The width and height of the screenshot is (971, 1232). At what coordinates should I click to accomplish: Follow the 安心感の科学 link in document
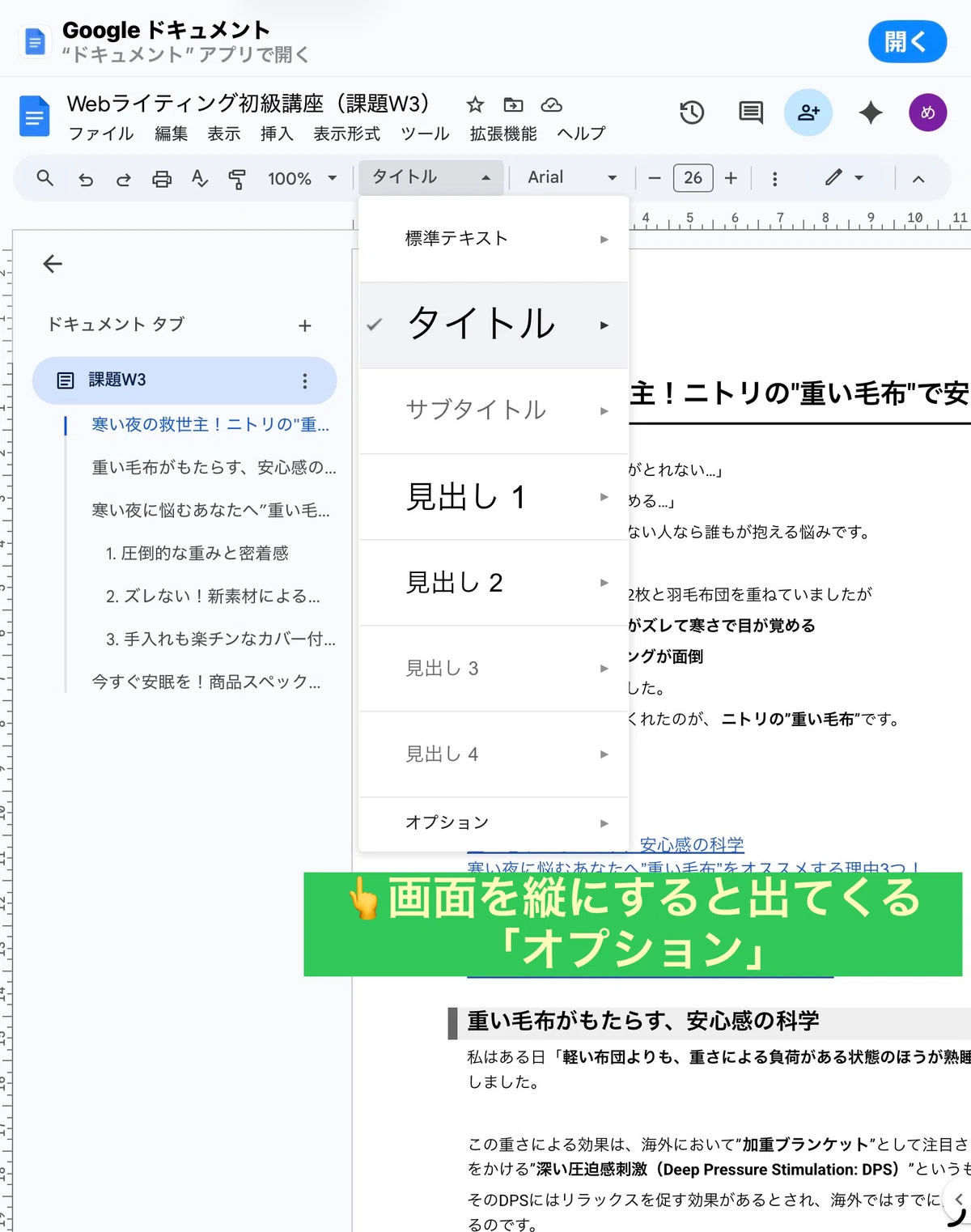point(692,845)
